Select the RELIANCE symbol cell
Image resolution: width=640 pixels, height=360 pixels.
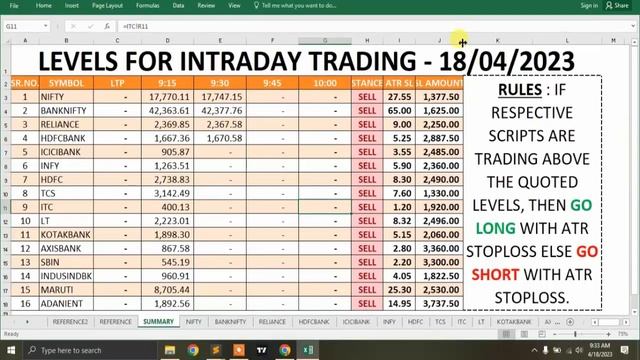[66, 124]
